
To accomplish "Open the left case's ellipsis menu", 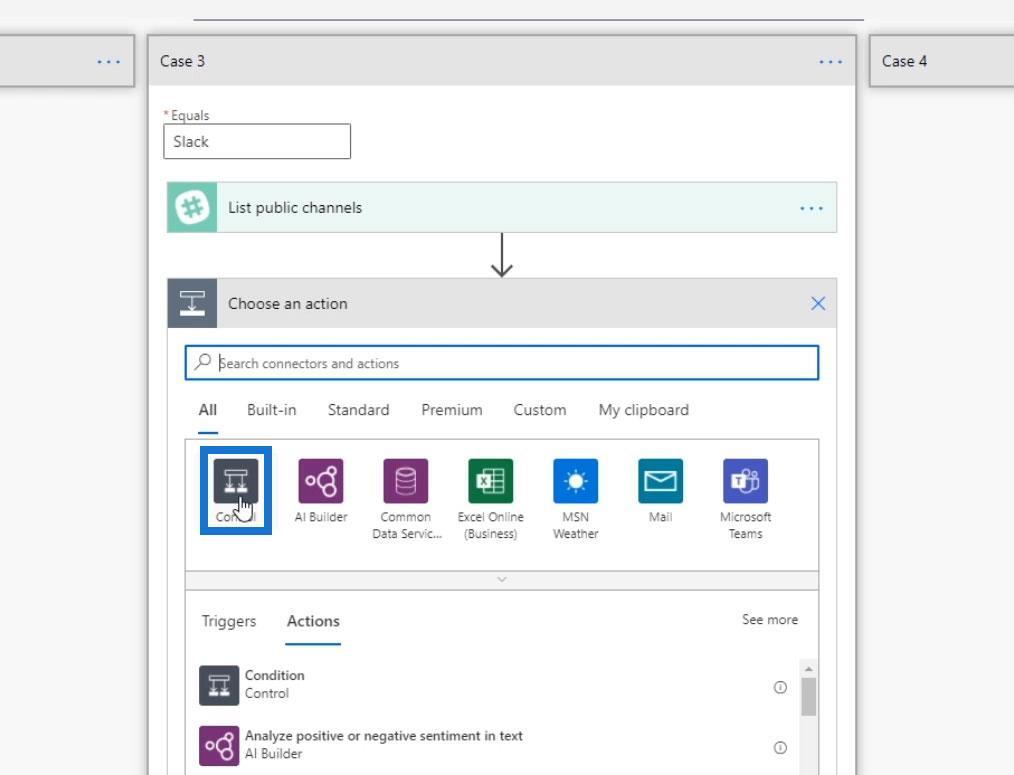I will 109,61.
